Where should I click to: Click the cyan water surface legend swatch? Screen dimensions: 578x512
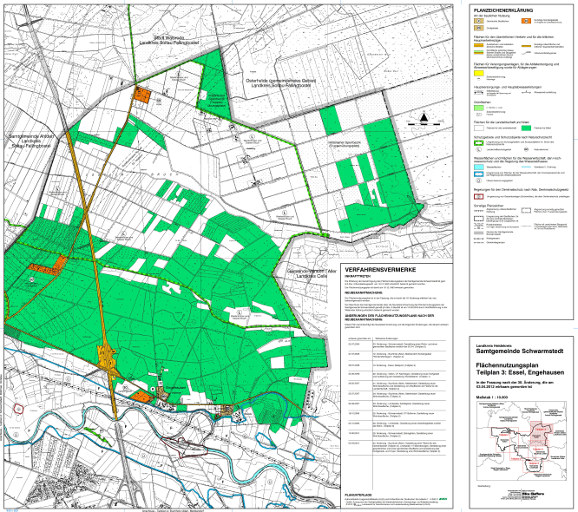(478, 167)
